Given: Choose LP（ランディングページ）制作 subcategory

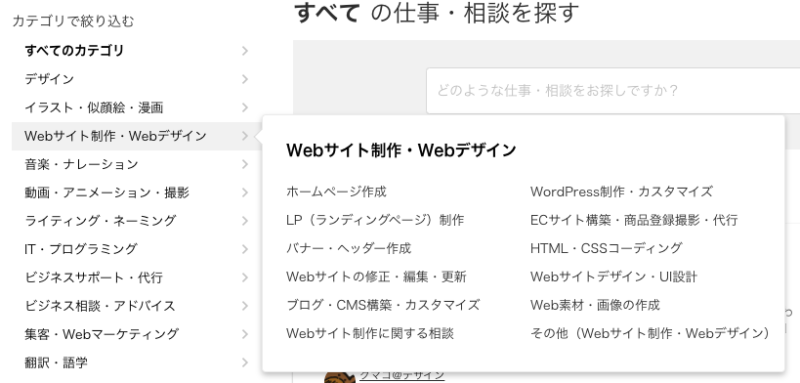Looking at the screenshot, I should [375, 220].
